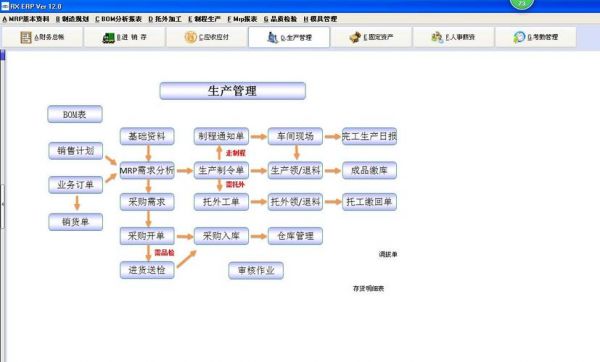This screenshot has height=362, width=600.
Task: Switch to the F人事薪资 tab
Action: pos(453,37)
